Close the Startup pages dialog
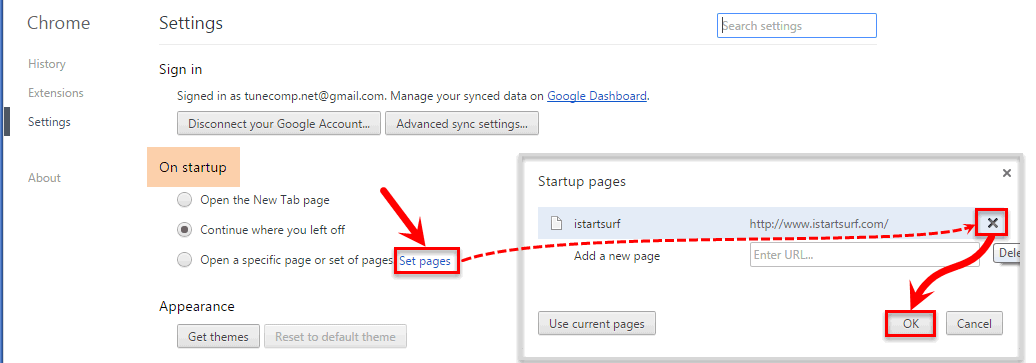Viewport: 1036px width, 363px height. pos(1006,174)
